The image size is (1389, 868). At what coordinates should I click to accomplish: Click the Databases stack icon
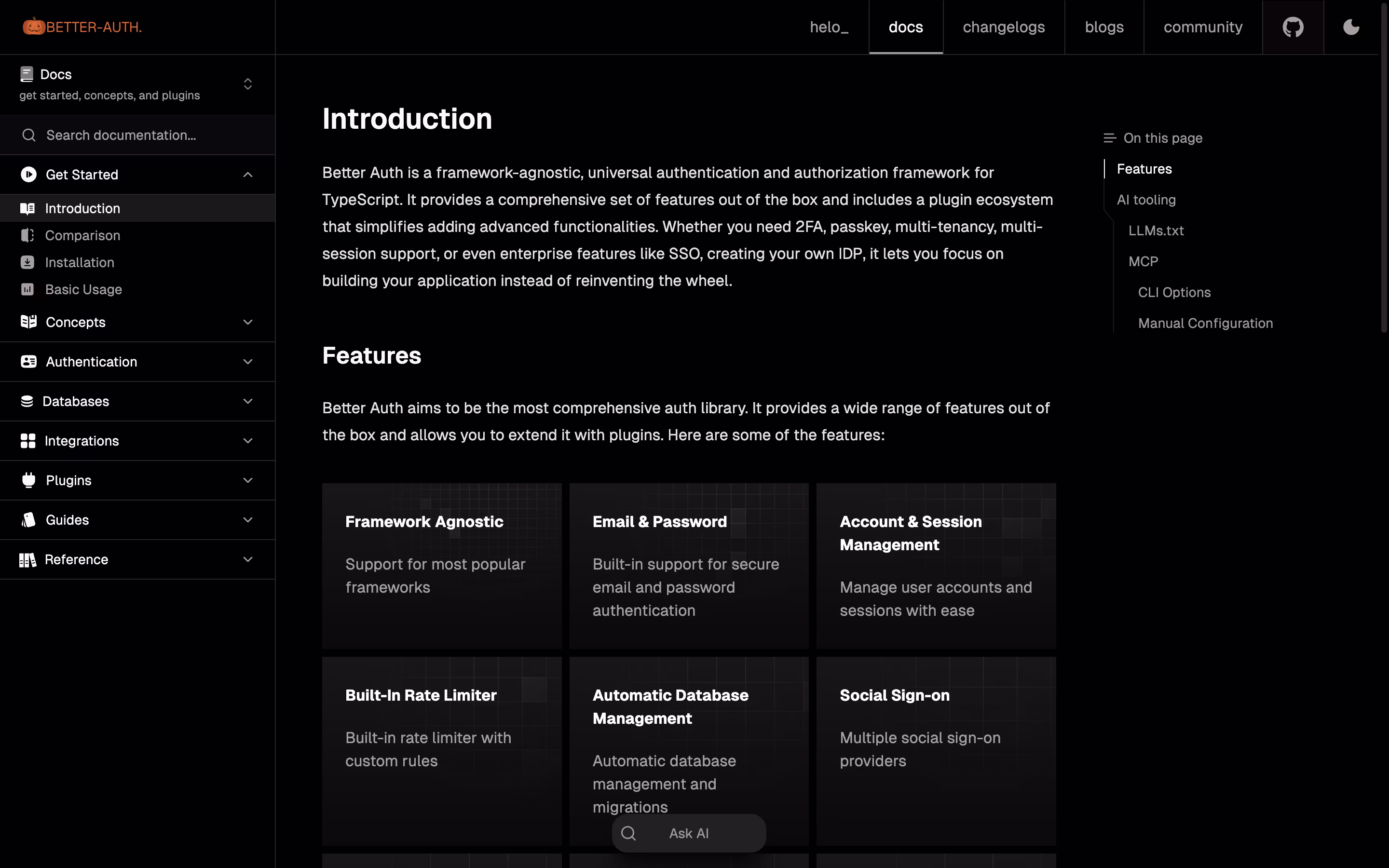pos(27,401)
